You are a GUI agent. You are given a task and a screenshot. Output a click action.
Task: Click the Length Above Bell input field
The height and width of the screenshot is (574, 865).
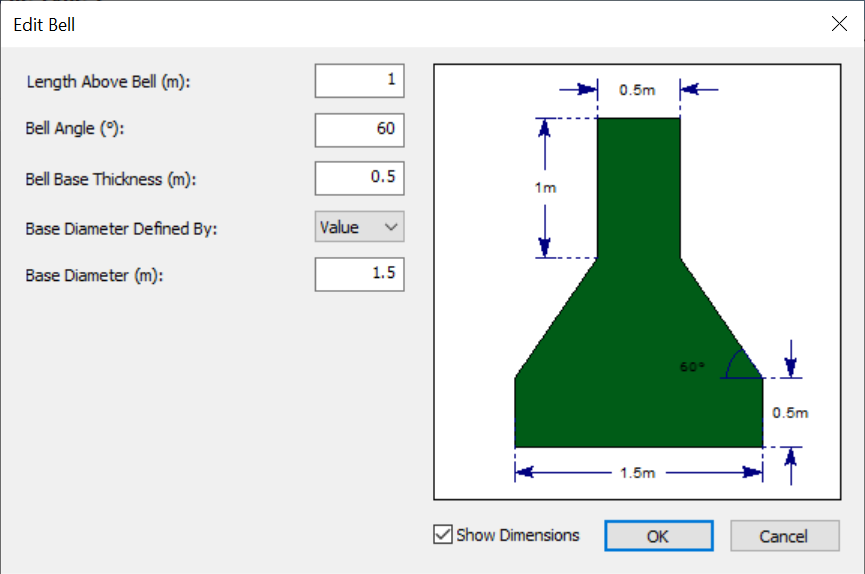click(x=359, y=81)
